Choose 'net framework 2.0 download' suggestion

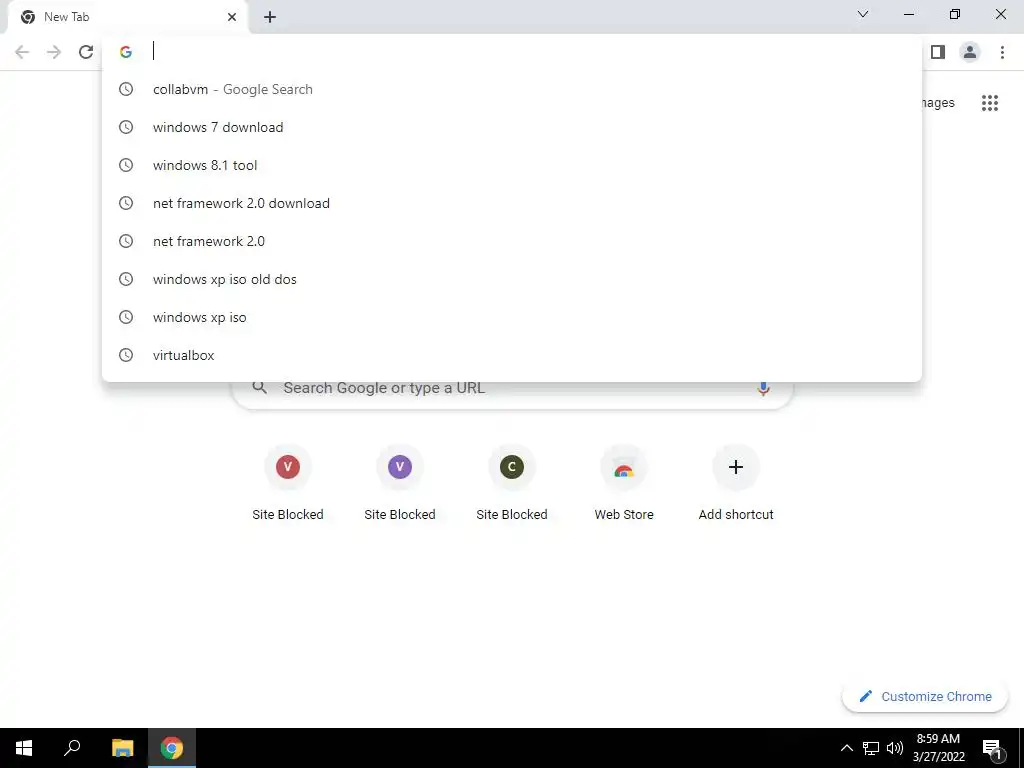pos(512,203)
